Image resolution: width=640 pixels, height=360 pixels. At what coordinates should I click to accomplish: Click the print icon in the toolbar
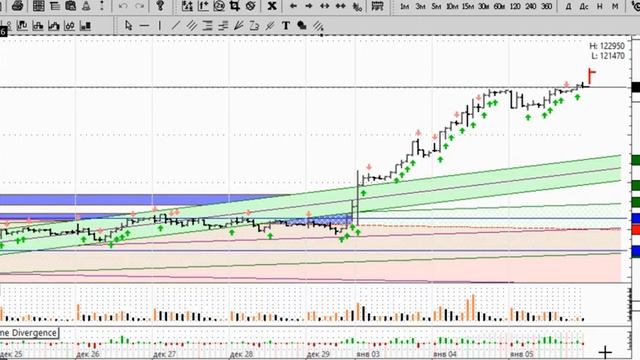17,6
